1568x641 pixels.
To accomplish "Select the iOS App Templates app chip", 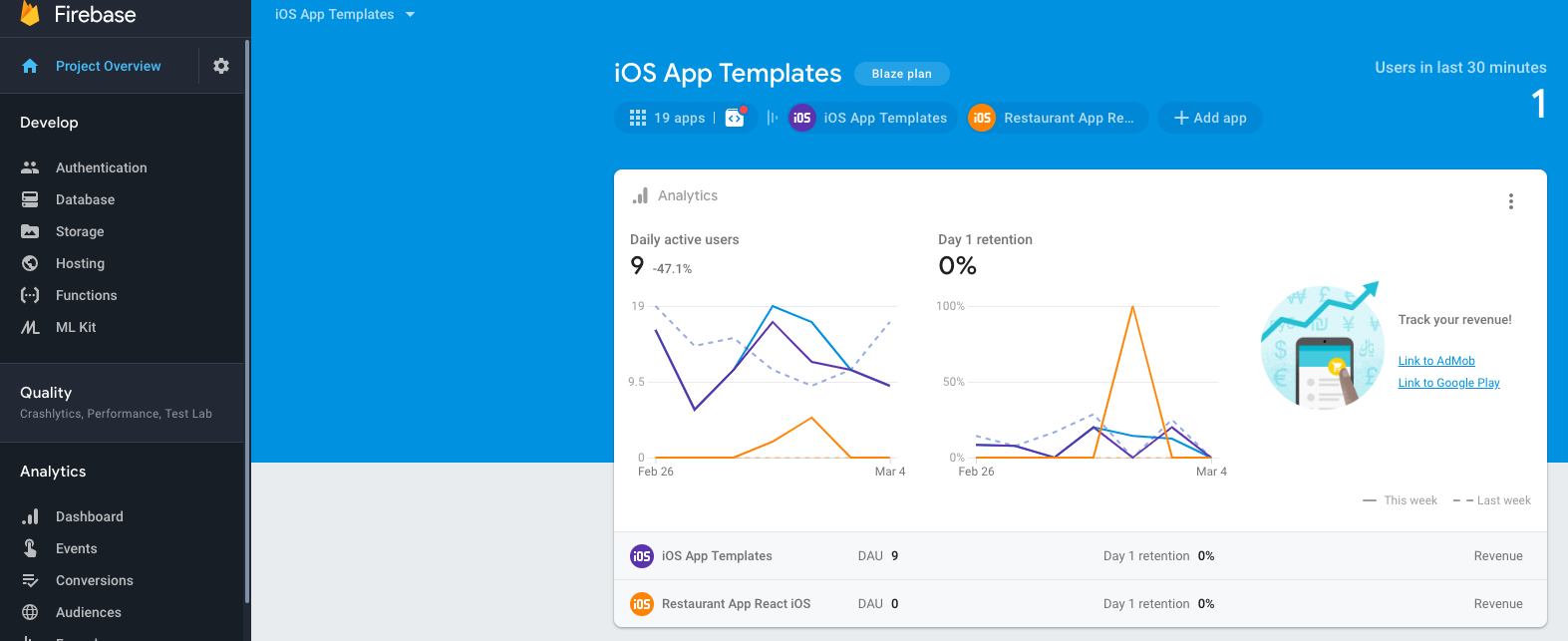I will coord(871,118).
